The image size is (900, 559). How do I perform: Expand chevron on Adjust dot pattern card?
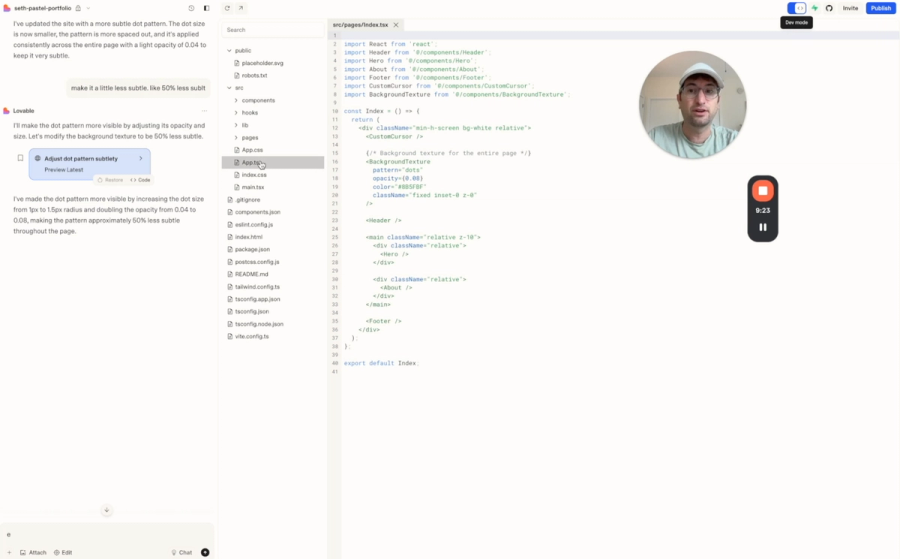click(141, 158)
